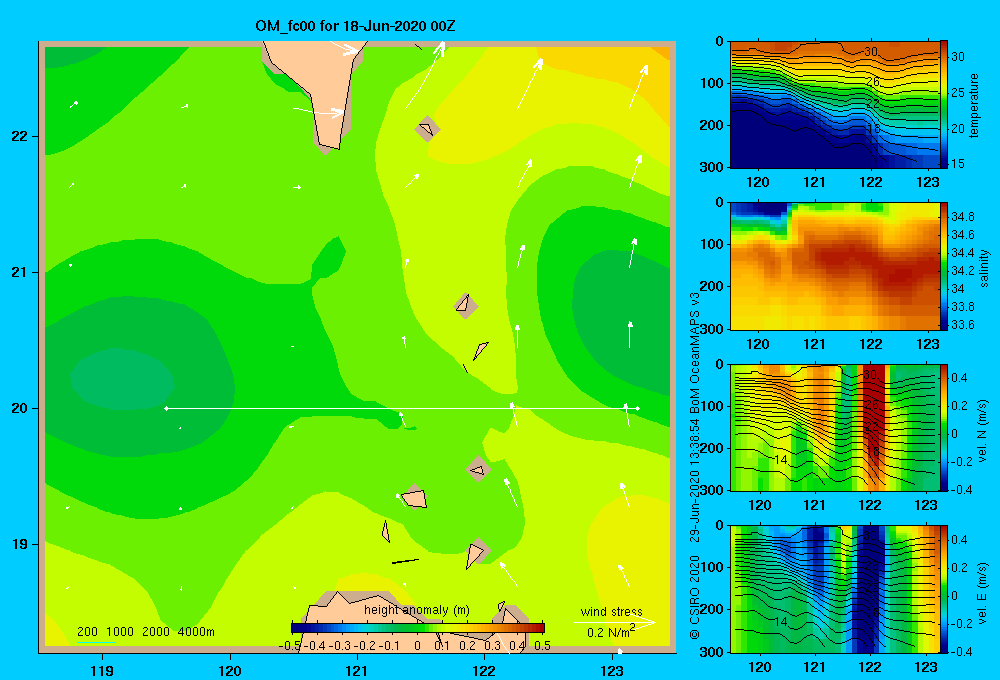Click the '29-Jun-2020 13:38:54' timestamp text
The width and height of the screenshot is (1000, 680).
click(x=695, y=480)
